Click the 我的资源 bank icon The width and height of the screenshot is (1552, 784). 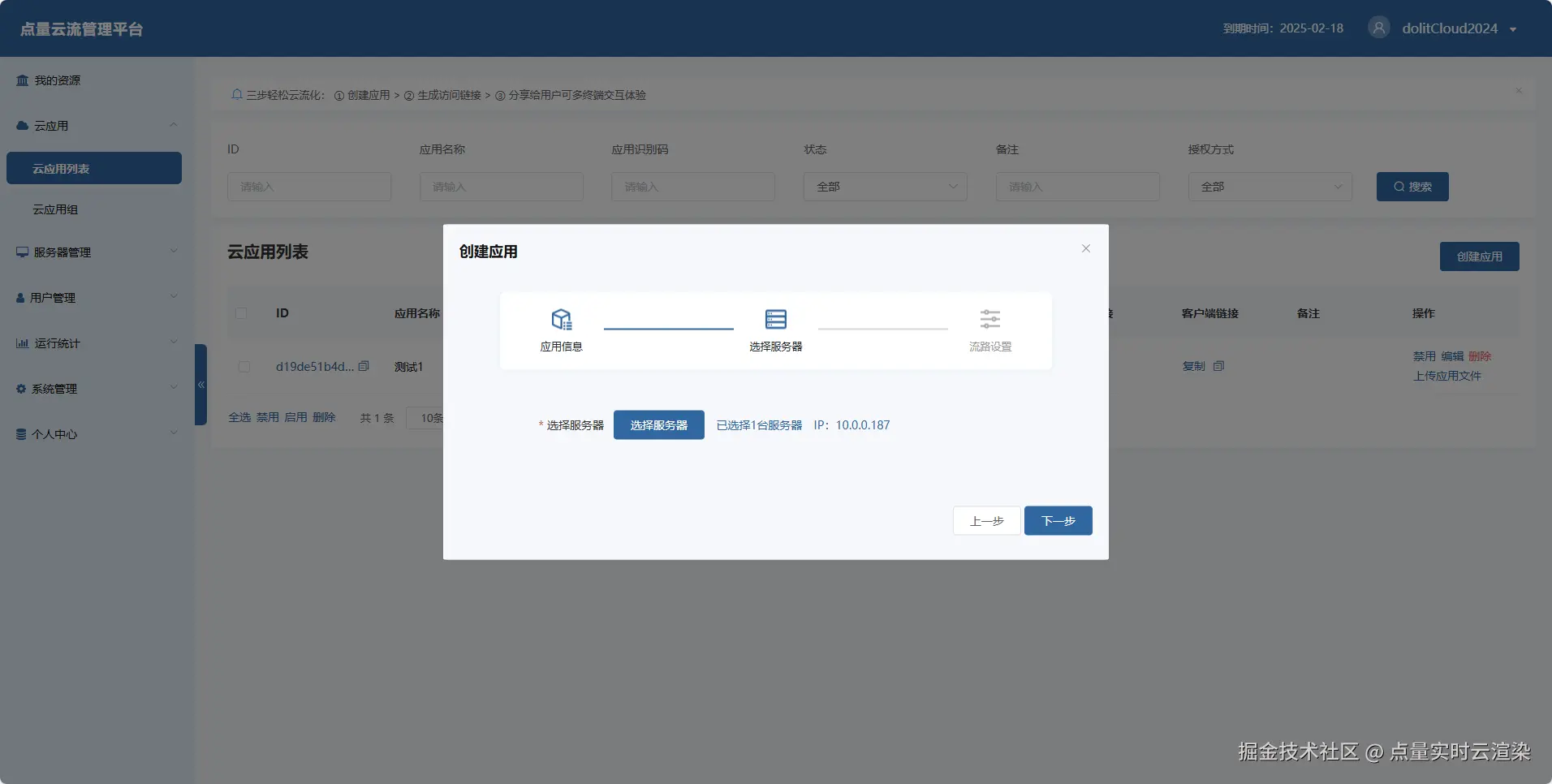(x=22, y=80)
